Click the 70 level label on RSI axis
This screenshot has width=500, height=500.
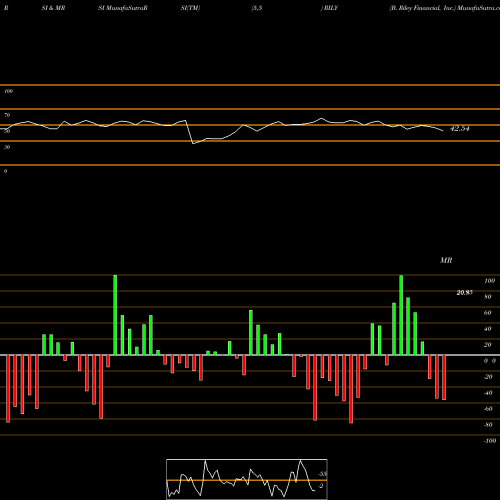[7, 115]
